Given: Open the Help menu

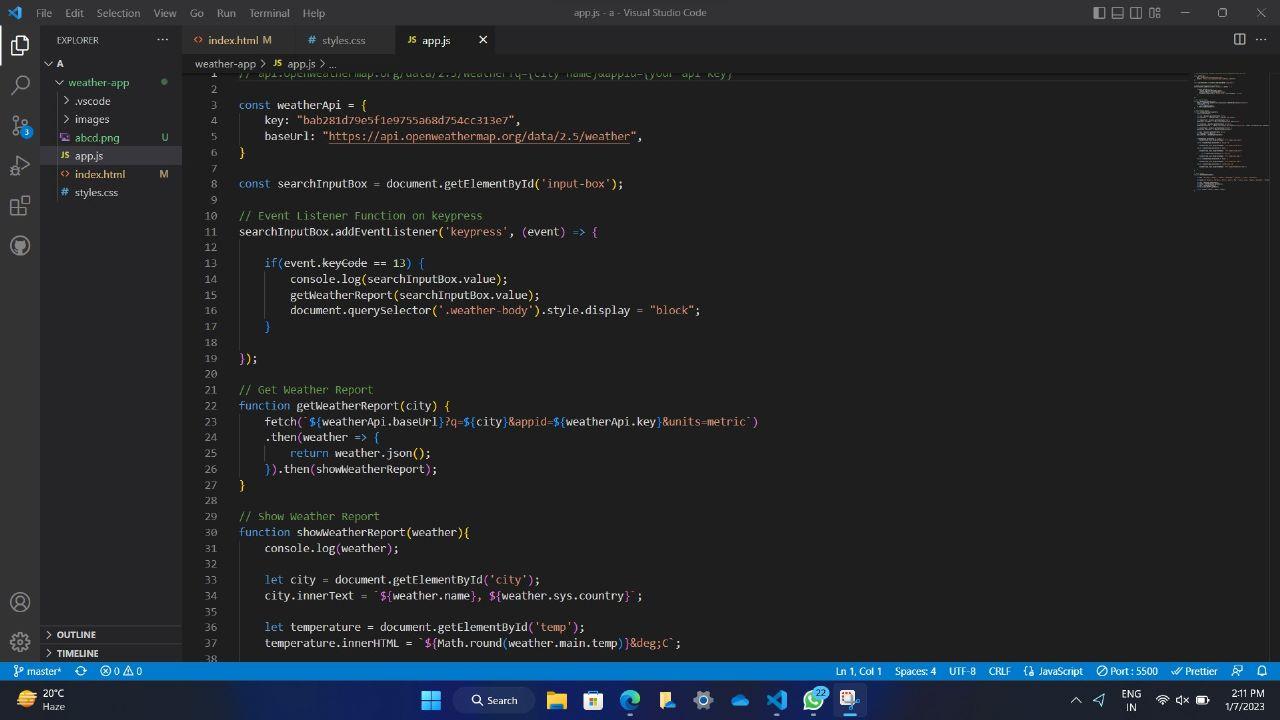Looking at the screenshot, I should point(314,13).
